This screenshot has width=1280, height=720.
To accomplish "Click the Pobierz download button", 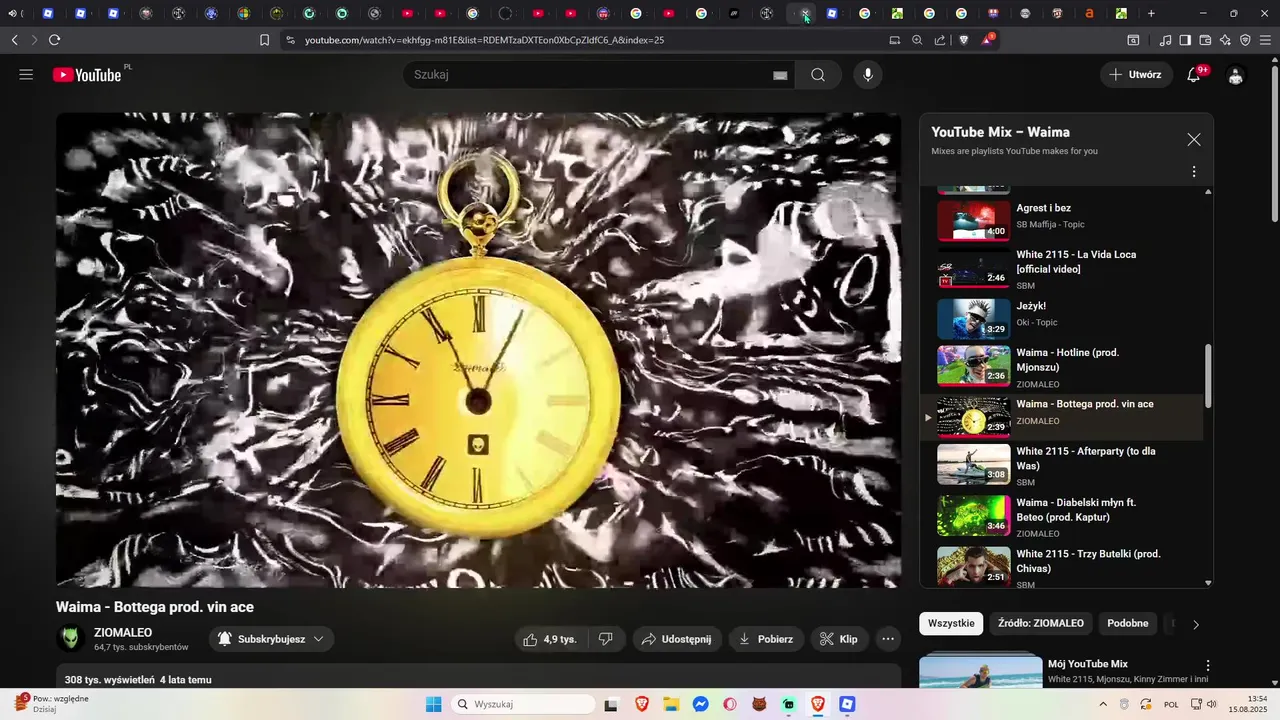I will point(766,639).
